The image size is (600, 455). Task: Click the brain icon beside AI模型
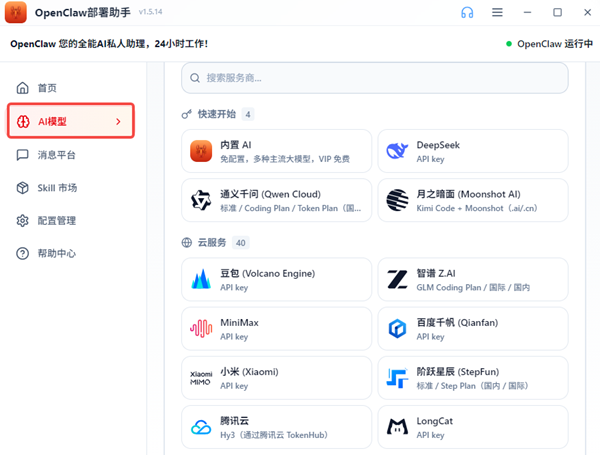click(23, 122)
